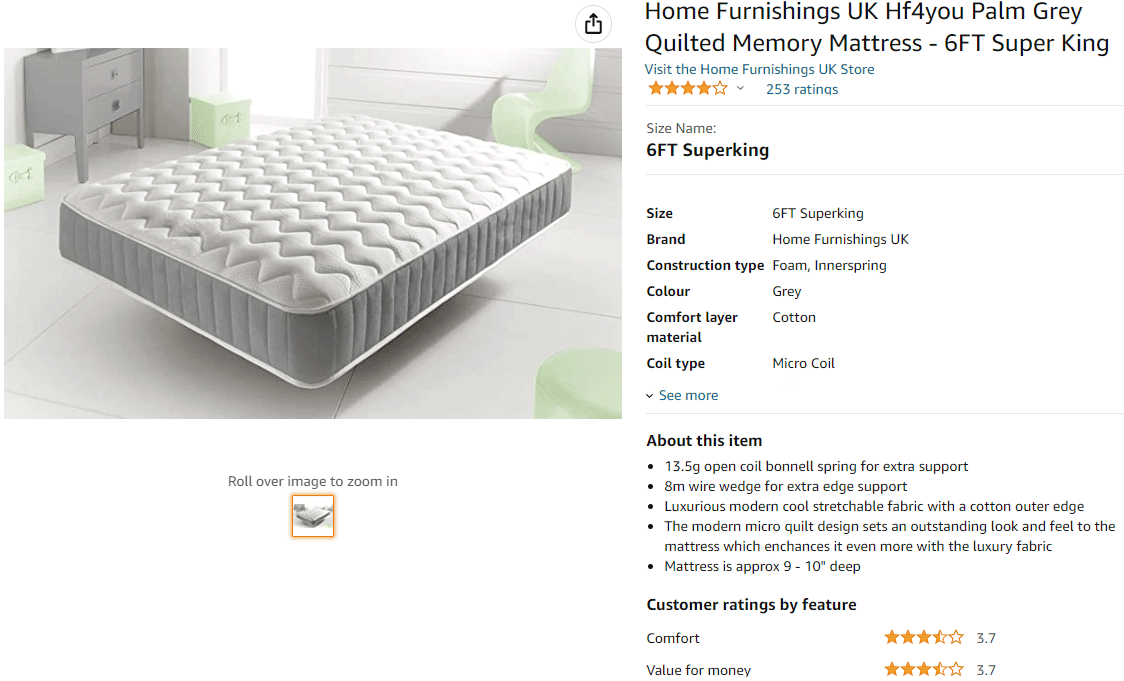Click the 3.7 score next to Comfort
The width and height of the screenshot is (1124, 681).
click(986, 638)
